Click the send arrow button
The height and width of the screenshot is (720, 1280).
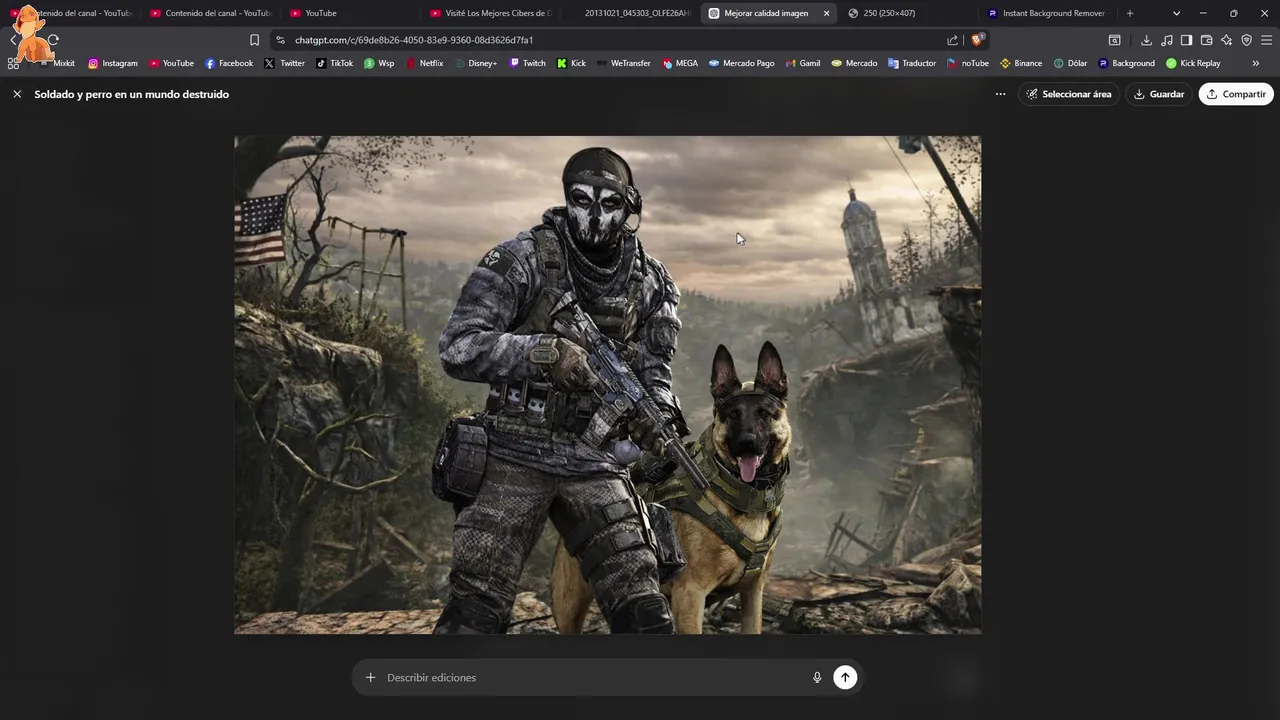point(845,677)
